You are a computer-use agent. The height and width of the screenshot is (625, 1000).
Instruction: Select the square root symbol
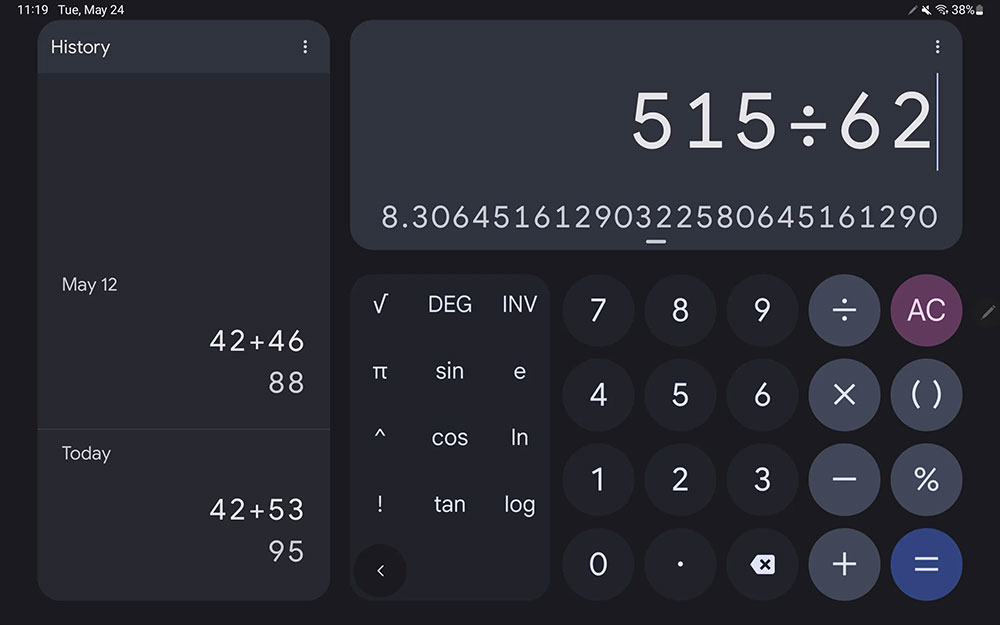point(380,304)
